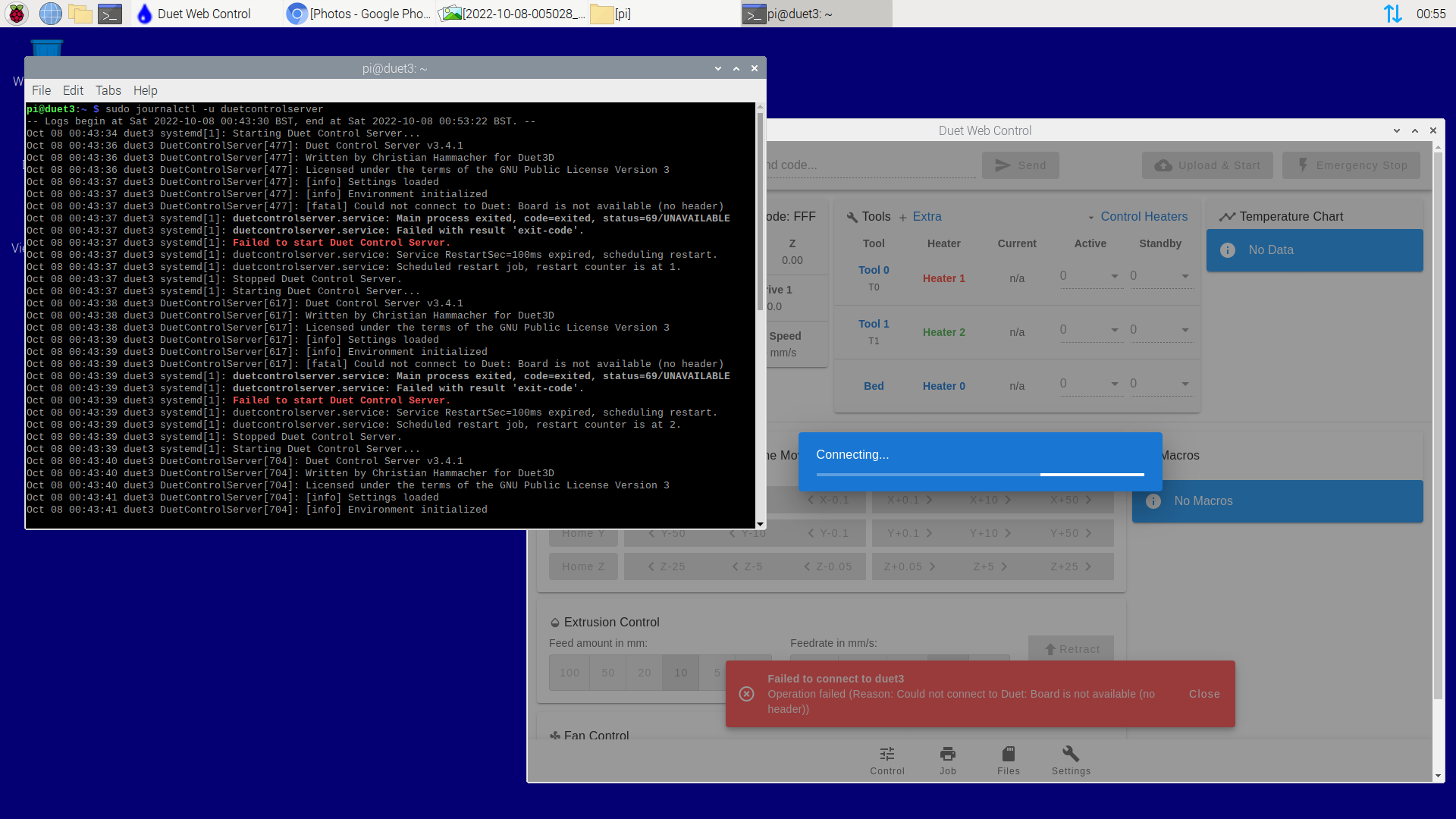Viewport: 1456px width, 819px height.
Task: Select feed amount 20 mm
Action: [645, 673]
